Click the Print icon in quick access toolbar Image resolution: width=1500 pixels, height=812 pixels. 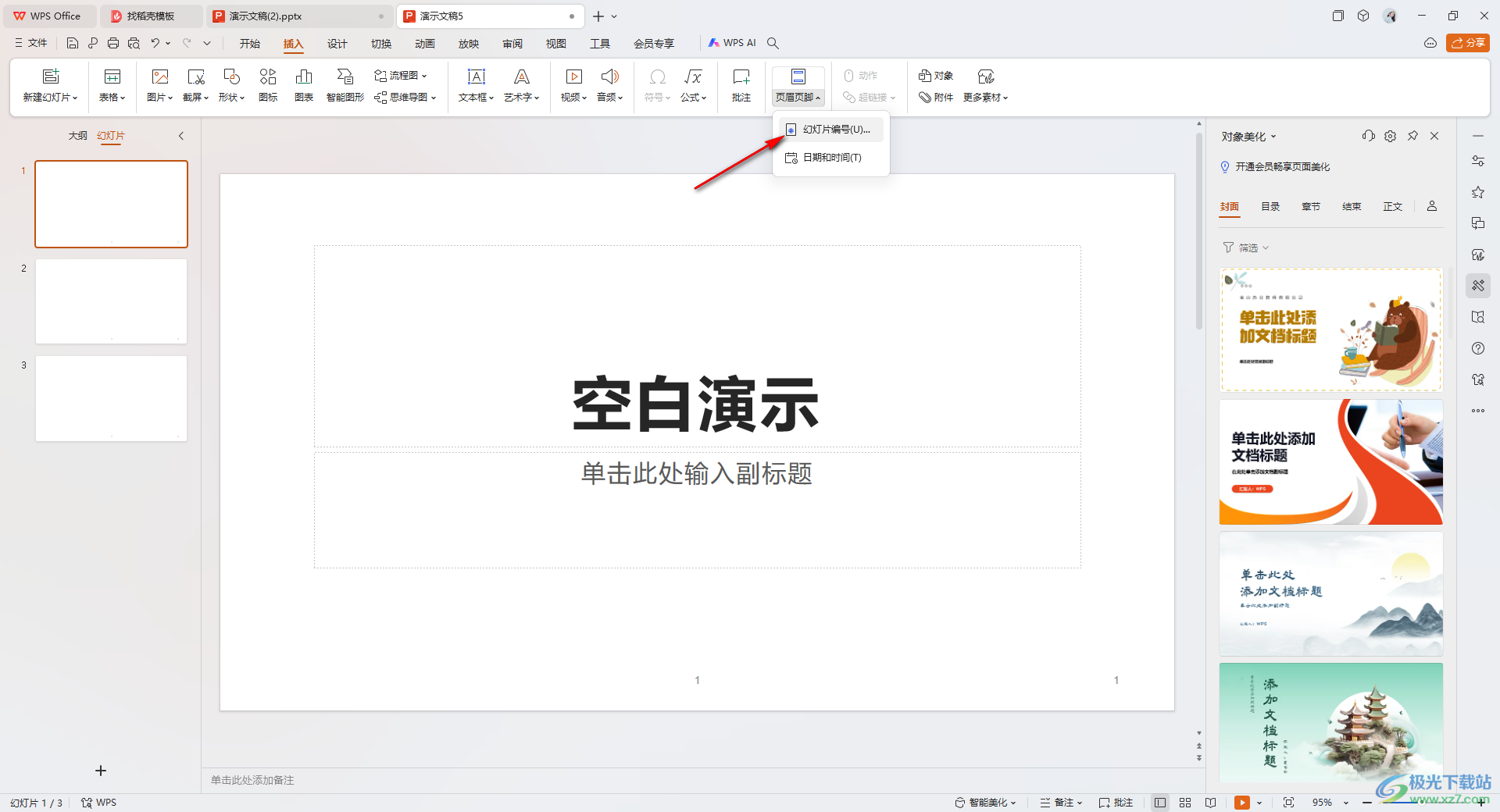[113, 43]
